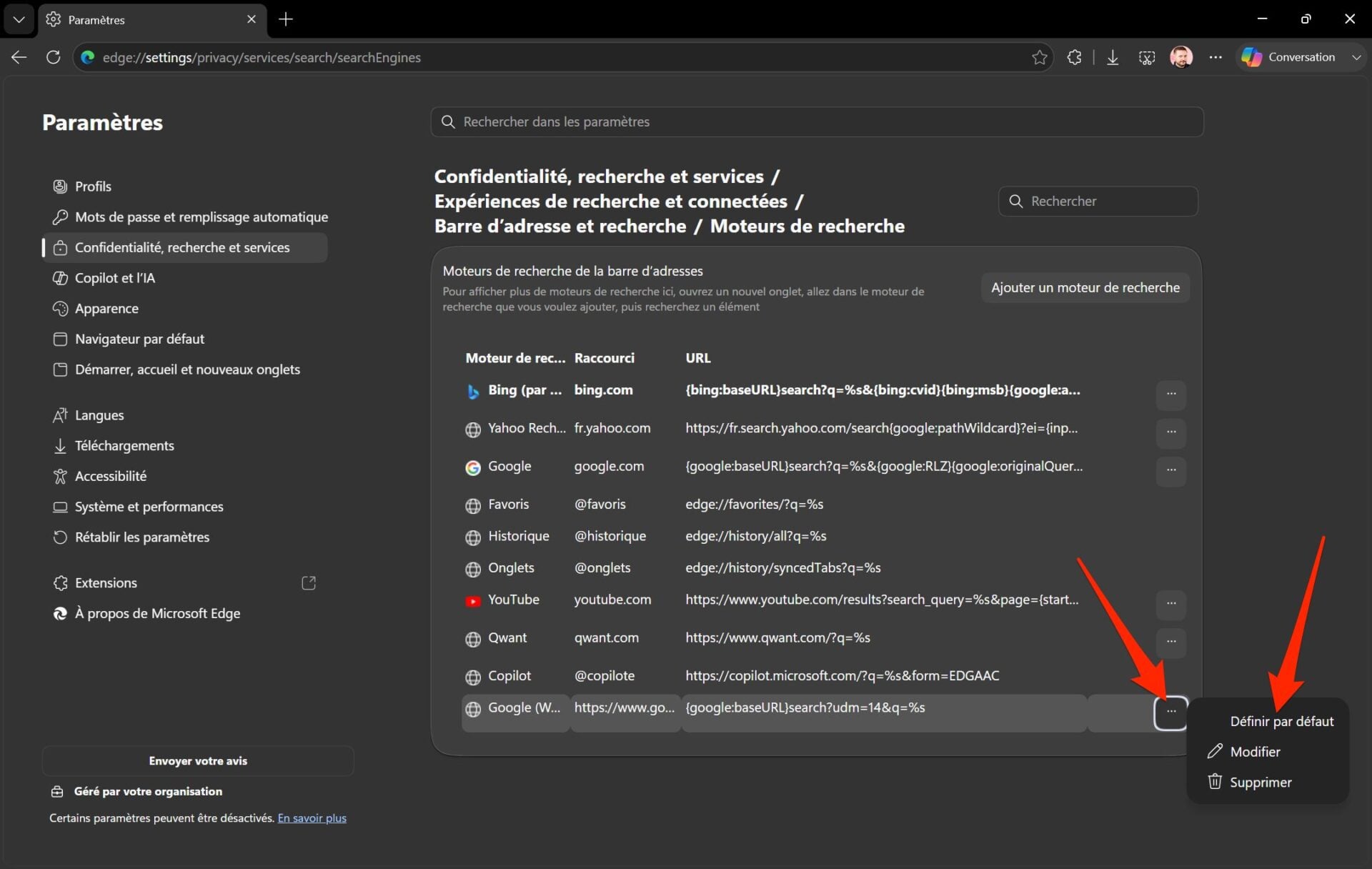The height and width of the screenshot is (869, 1372).
Task: Open the tab list chevron
Action: 19,19
